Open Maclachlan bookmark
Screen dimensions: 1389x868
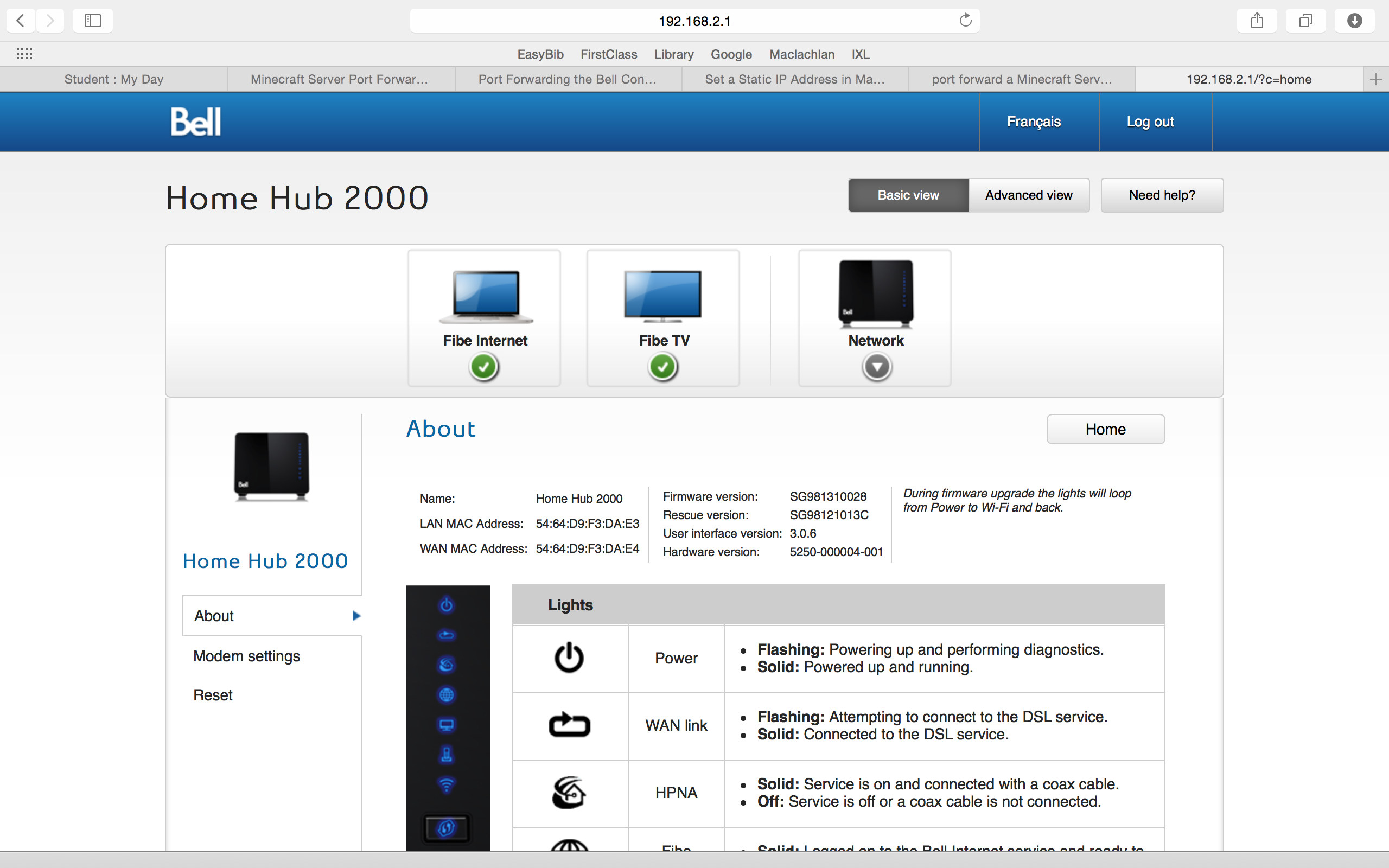tap(802, 54)
